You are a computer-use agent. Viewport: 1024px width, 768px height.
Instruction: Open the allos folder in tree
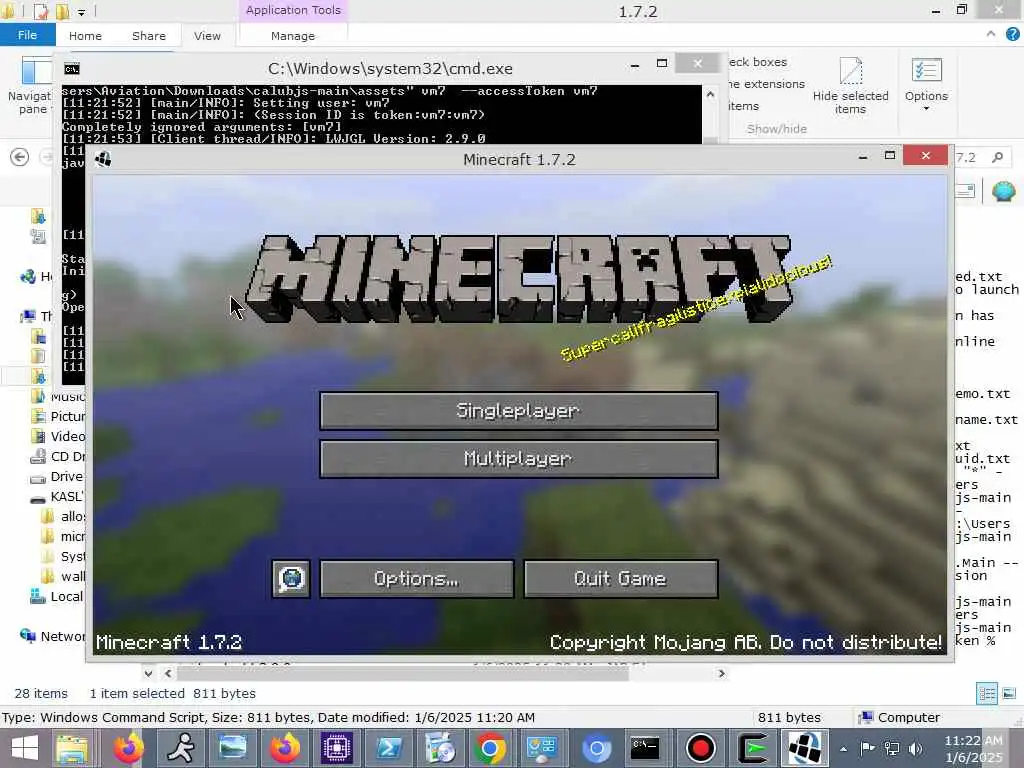click(64, 517)
